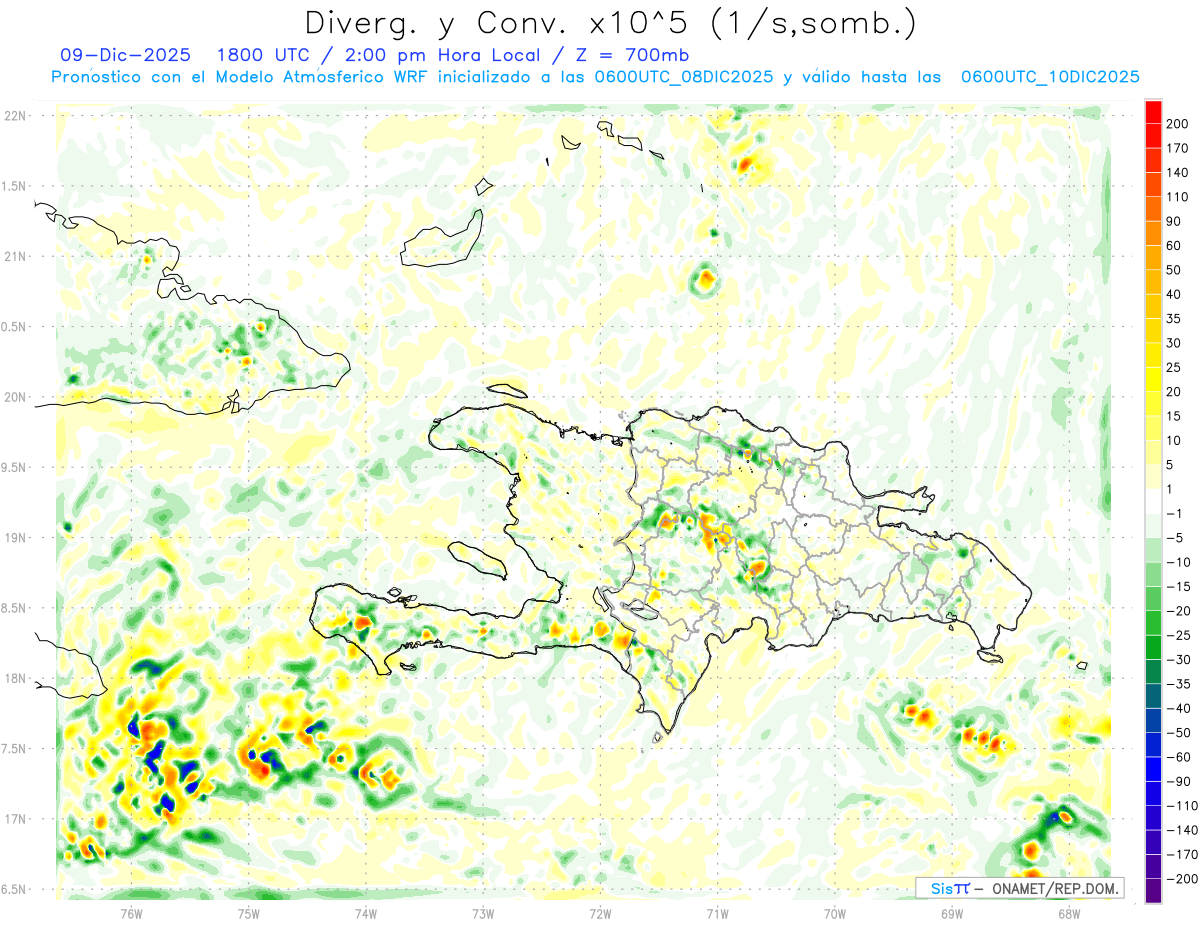
Task: Select the "75W" longitude label
Action: click(249, 914)
